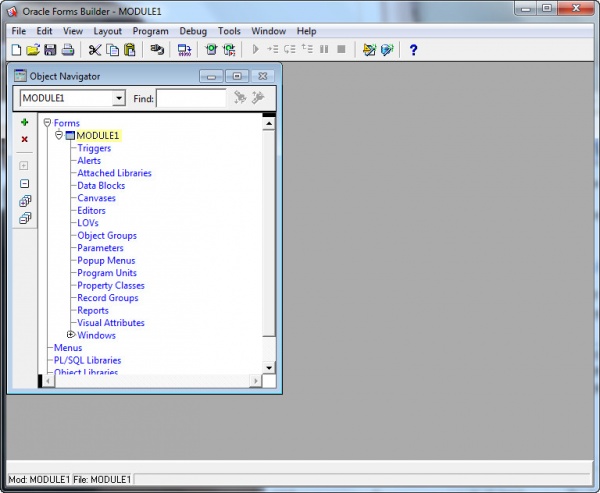
Task: Click the Run Form Debug icon
Action: [x=229, y=50]
